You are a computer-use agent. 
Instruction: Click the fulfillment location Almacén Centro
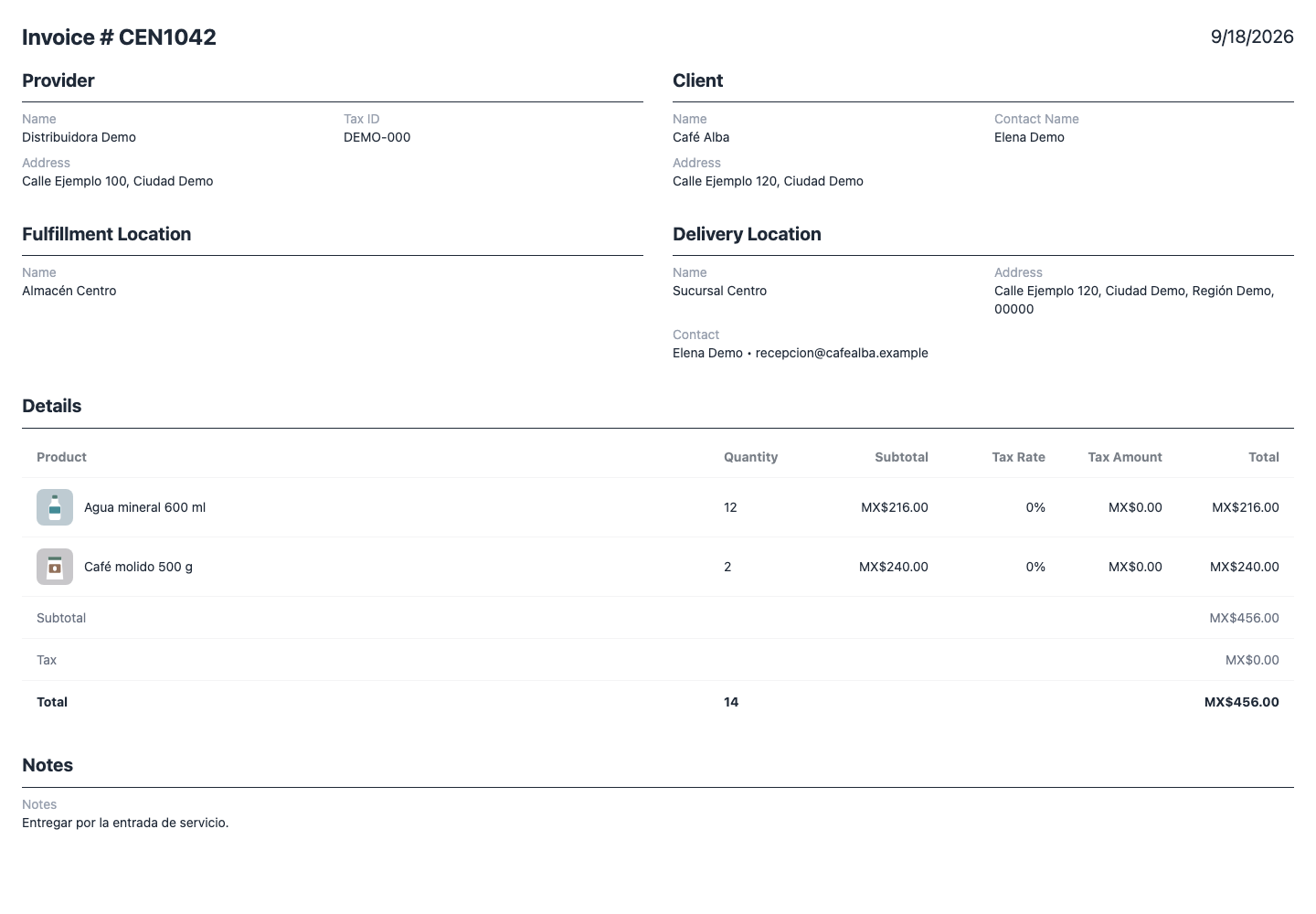(69, 291)
